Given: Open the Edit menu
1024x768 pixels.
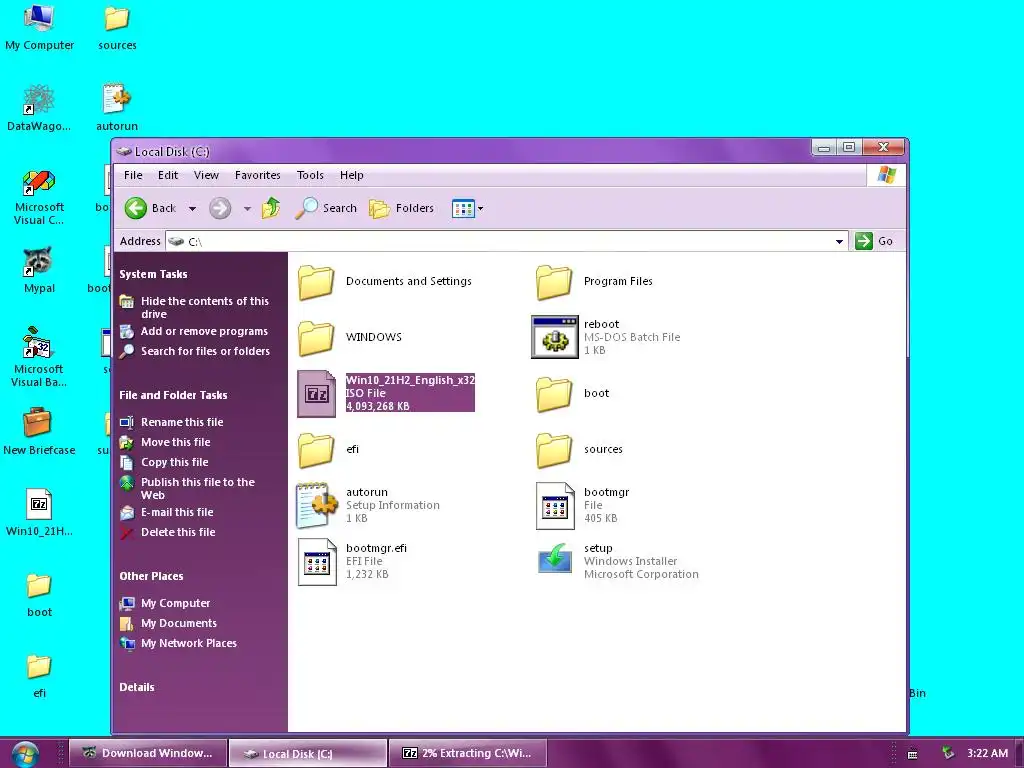Looking at the screenshot, I should pyautogui.click(x=168, y=175).
